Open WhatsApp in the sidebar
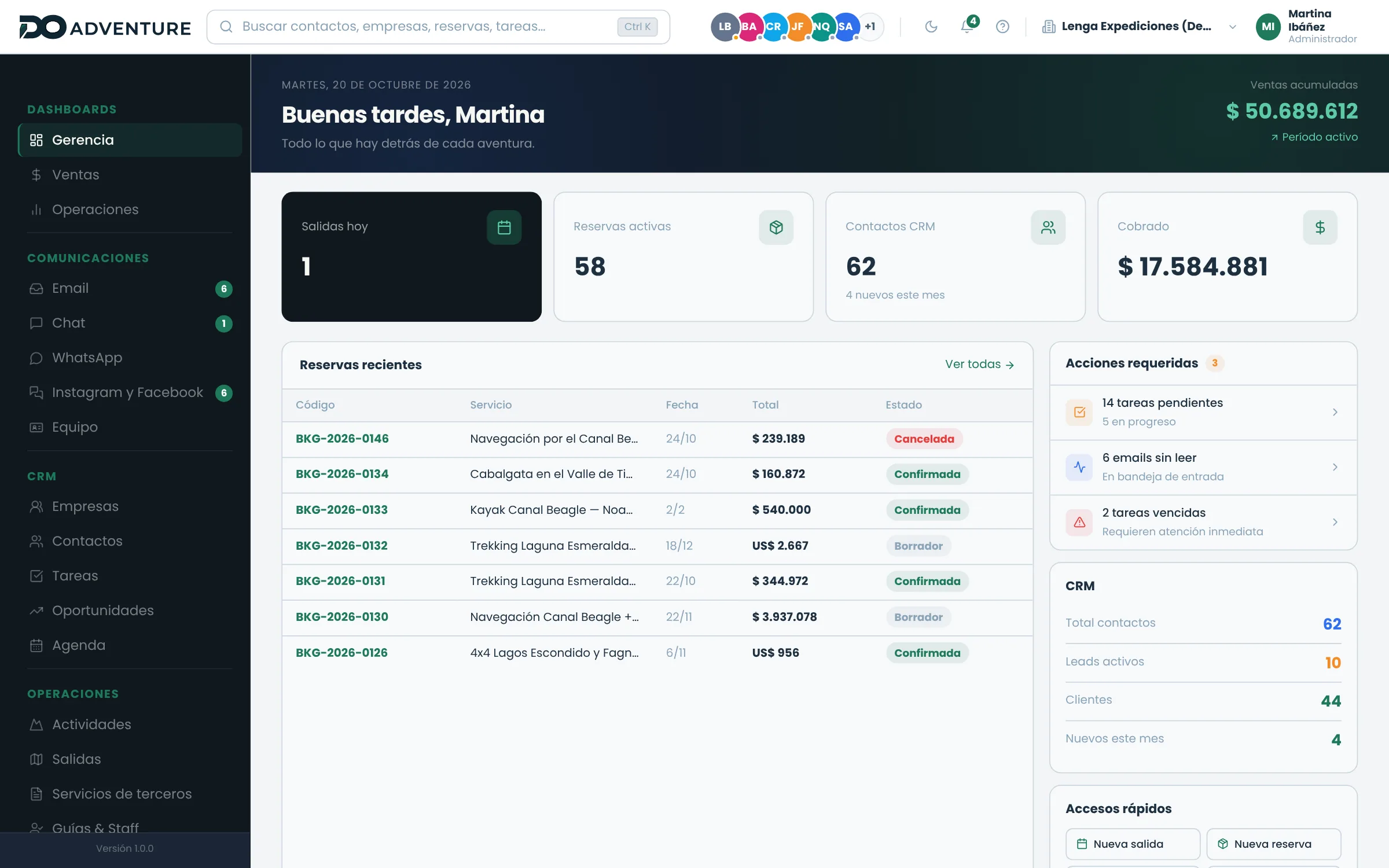This screenshot has height=868, width=1389. pos(130,358)
